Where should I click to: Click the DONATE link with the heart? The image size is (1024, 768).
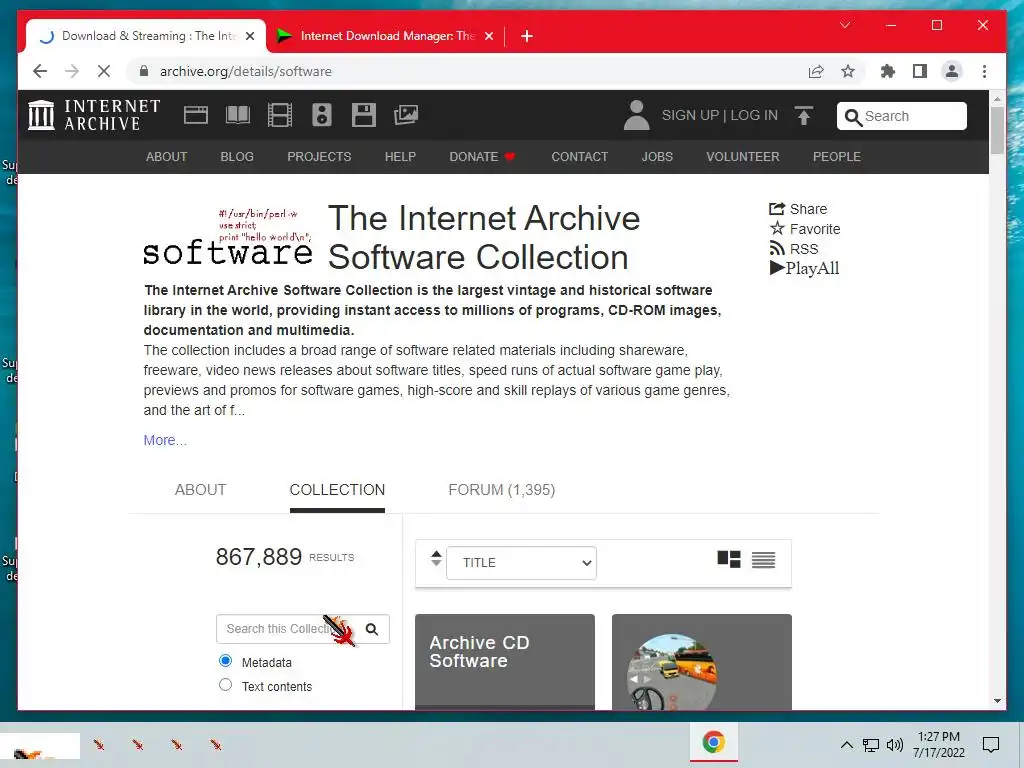click(482, 157)
